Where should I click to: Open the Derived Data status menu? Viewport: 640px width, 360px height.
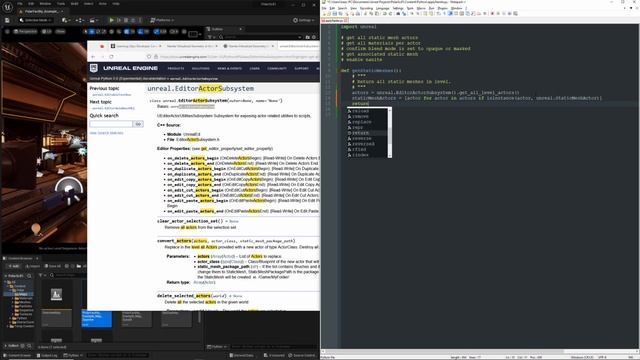[x=241, y=356]
